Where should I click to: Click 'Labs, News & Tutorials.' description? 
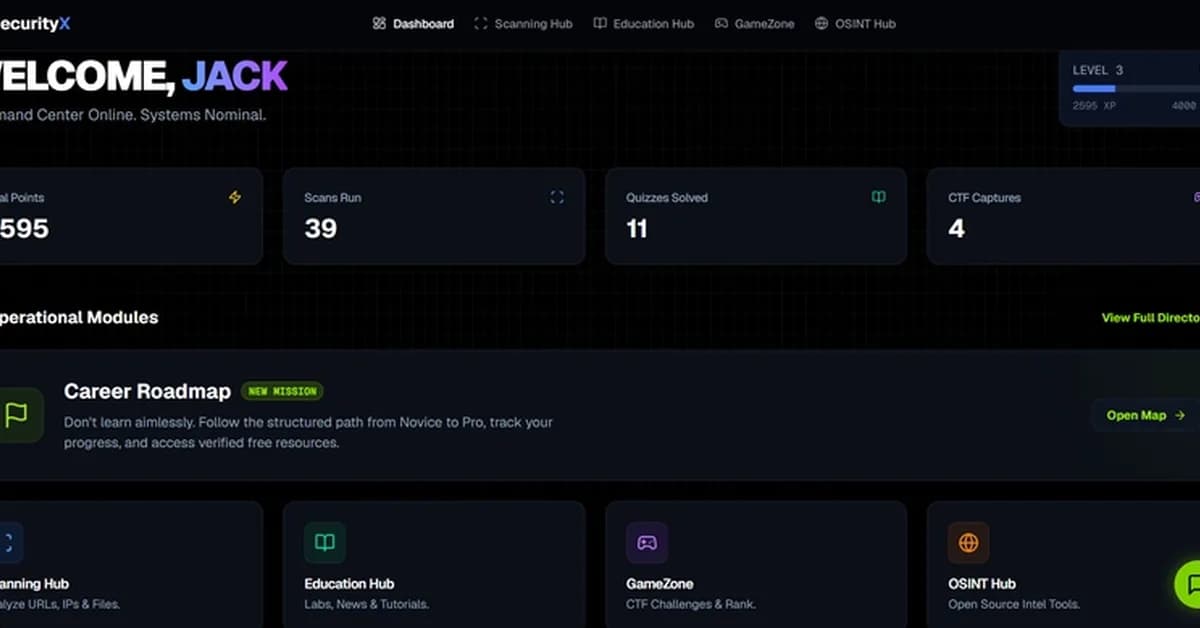tap(366, 605)
